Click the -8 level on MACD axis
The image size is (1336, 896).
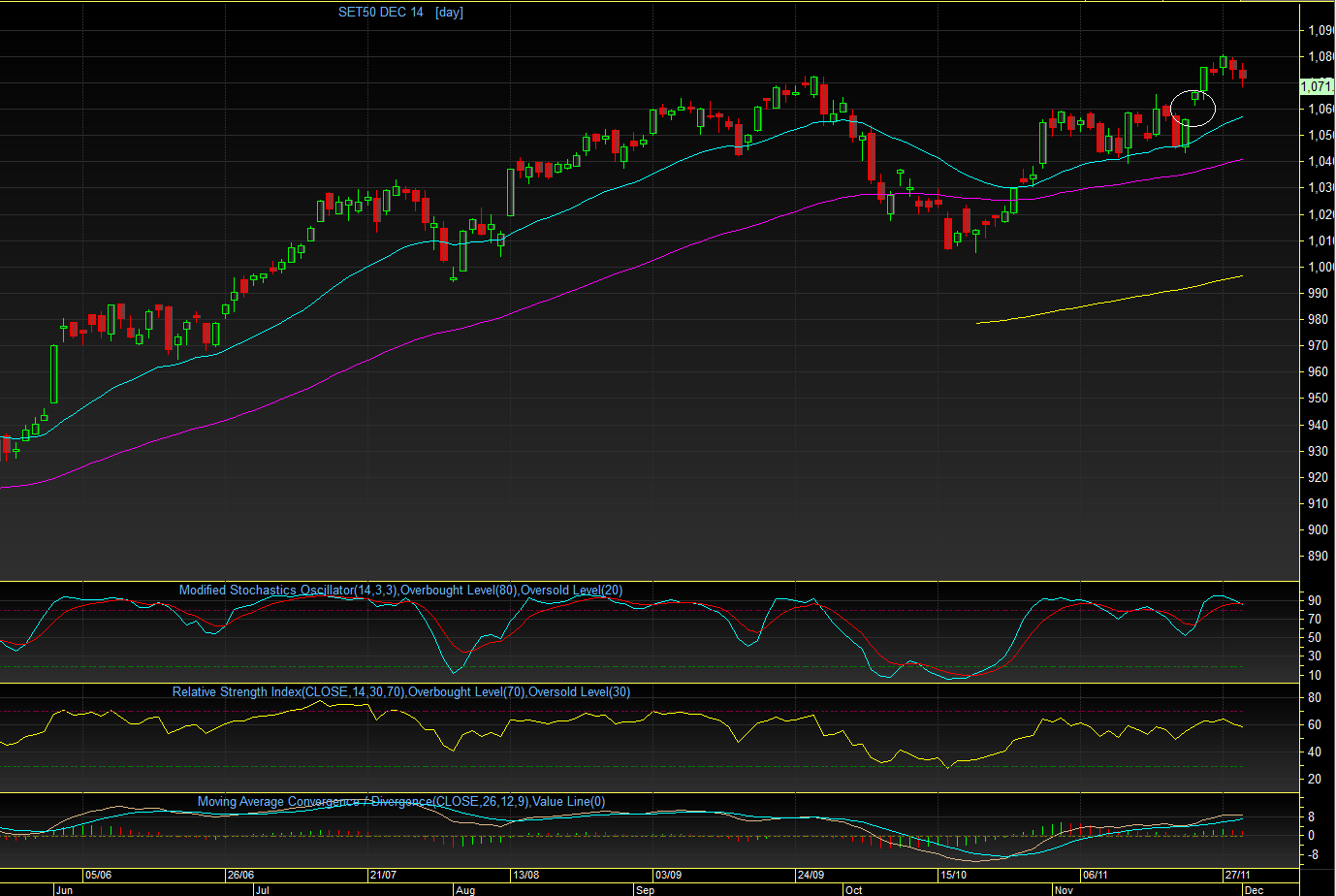(x=1314, y=854)
